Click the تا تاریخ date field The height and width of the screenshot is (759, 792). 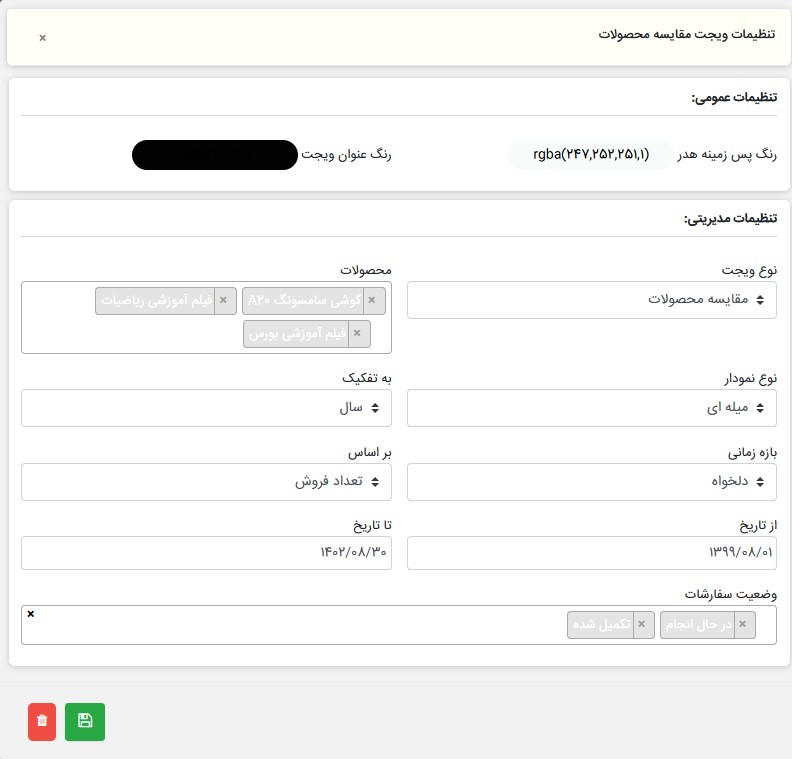pyautogui.click(x=206, y=553)
